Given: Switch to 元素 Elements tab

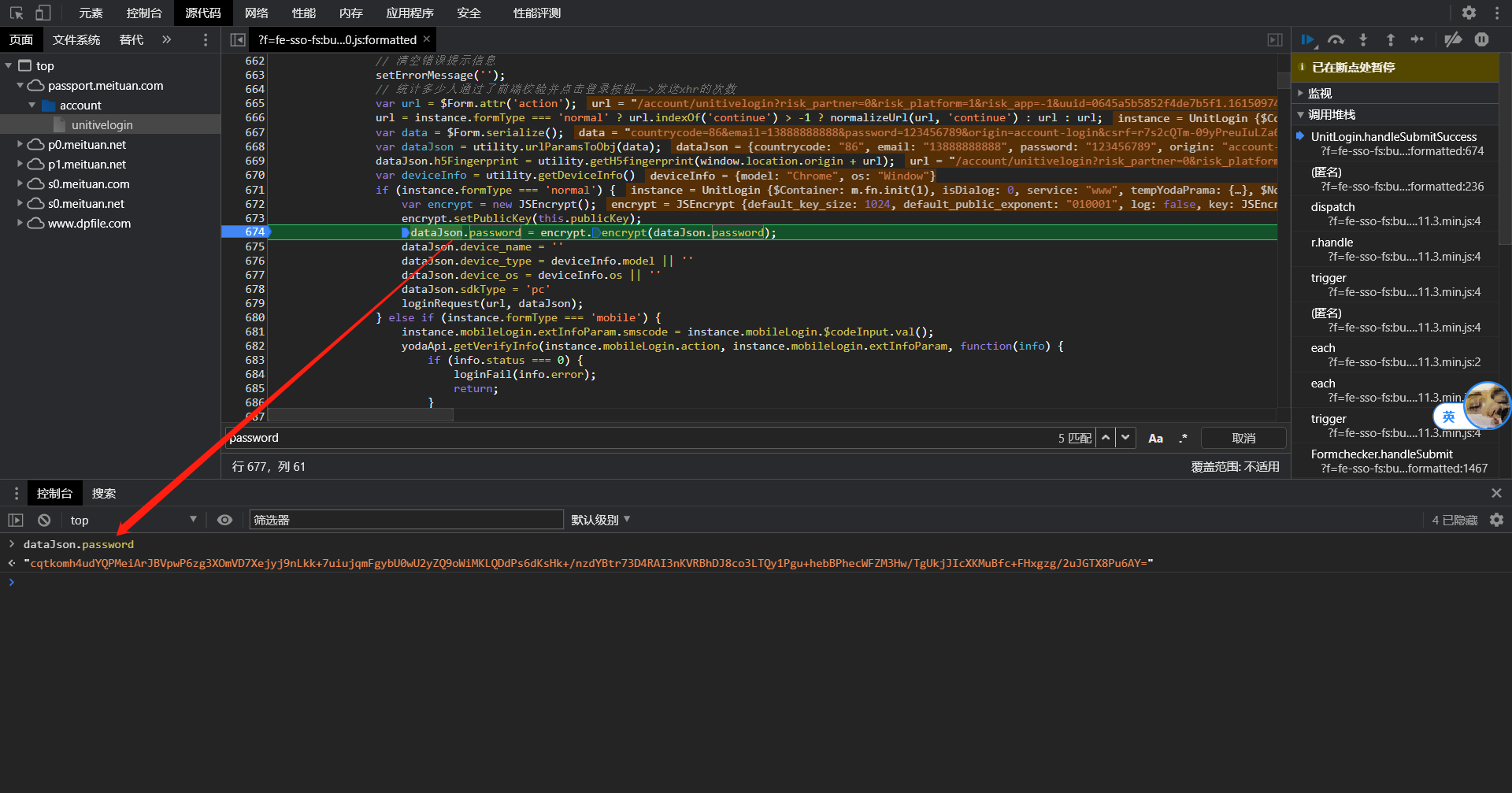Looking at the screenshot, I should coord(91,13).
